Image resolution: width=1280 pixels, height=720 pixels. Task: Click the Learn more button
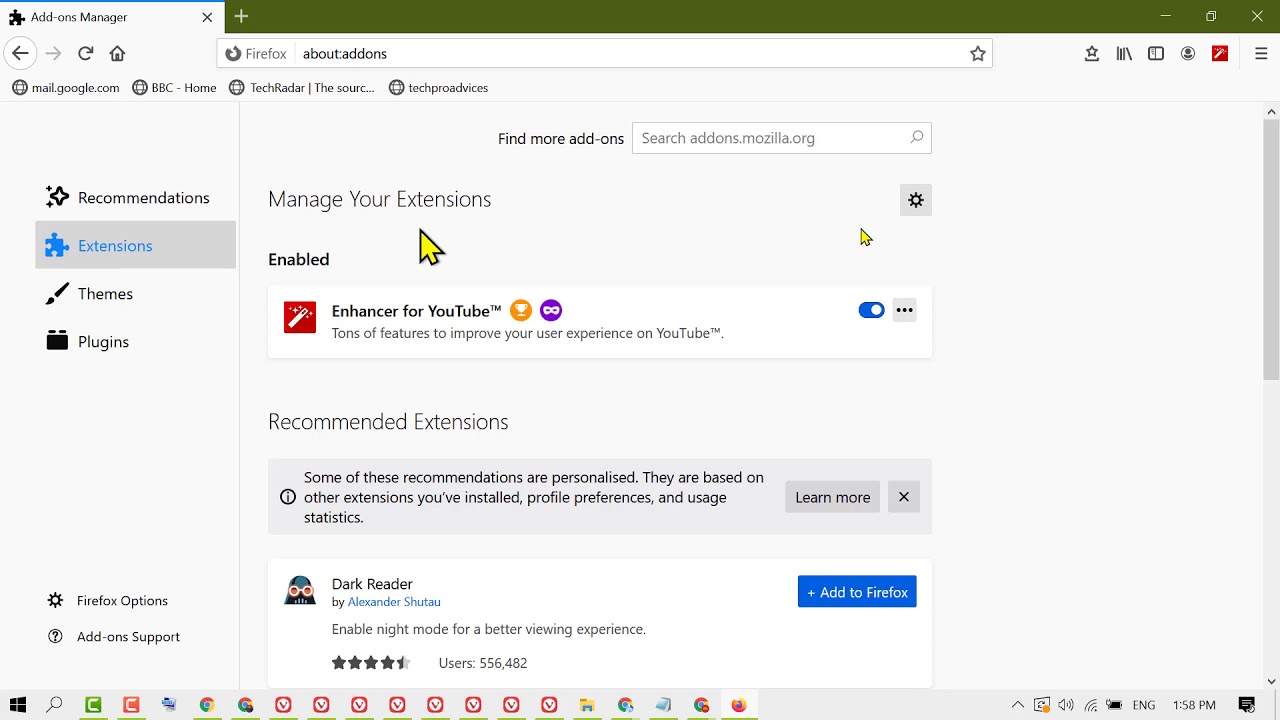point(833,497)
